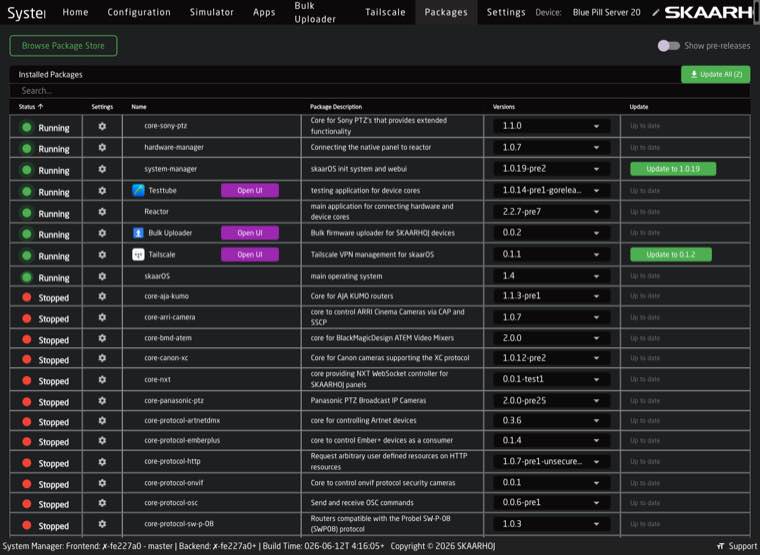Viewport: 760px width, 555px height.
Task: Open settings gear for core-canon-xc
Action: tap(102, 358)
